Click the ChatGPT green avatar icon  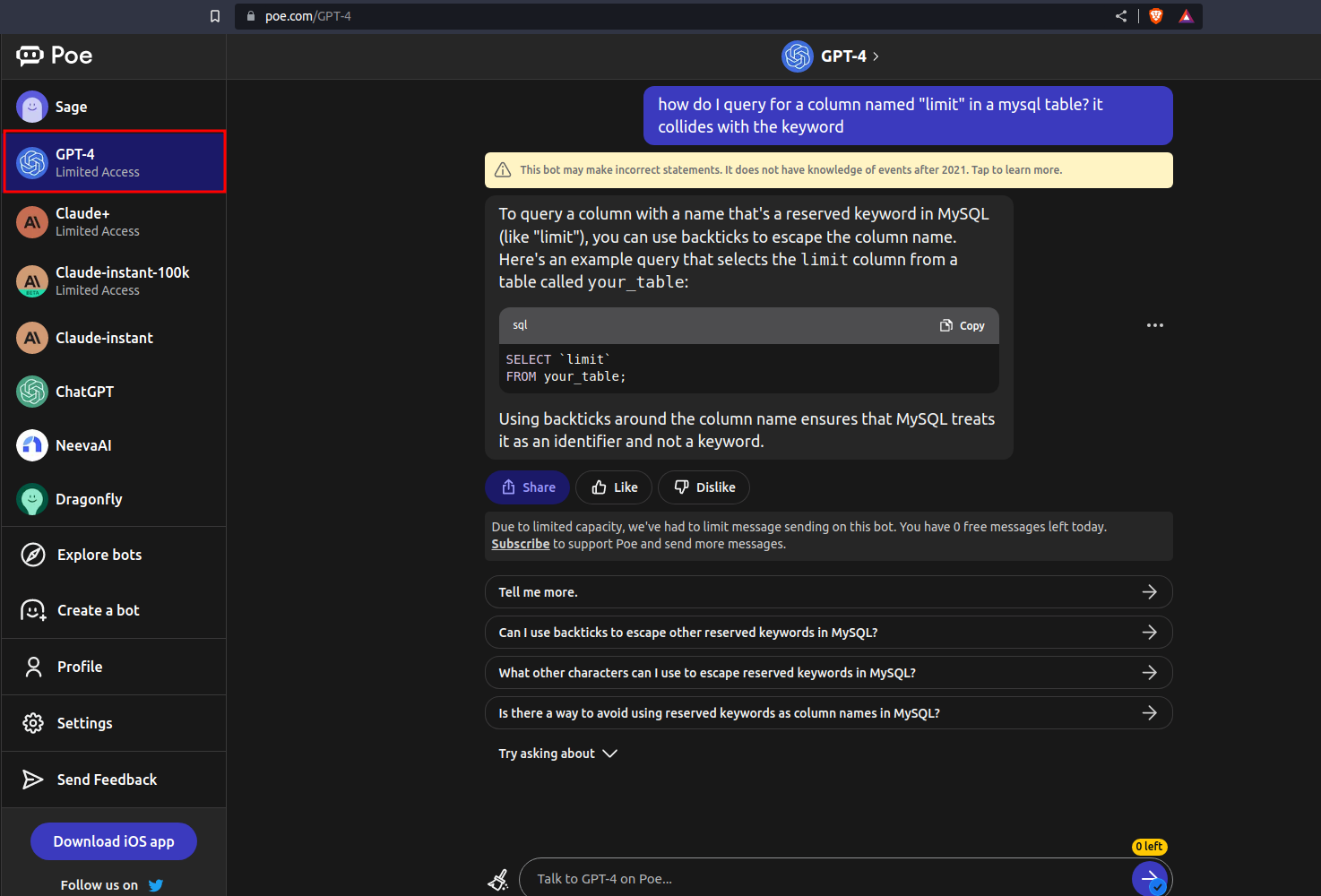(x=32, y=392)
